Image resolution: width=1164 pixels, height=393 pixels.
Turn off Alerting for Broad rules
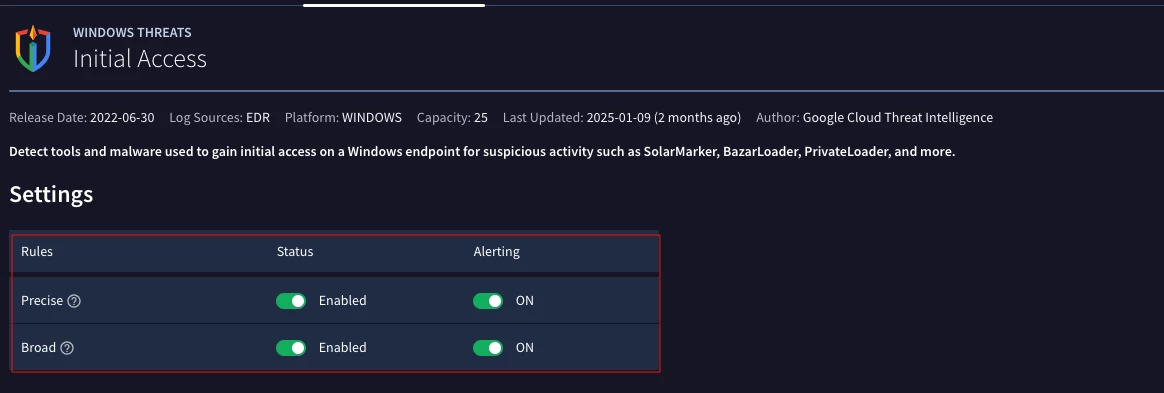click(x=488, y=348)
